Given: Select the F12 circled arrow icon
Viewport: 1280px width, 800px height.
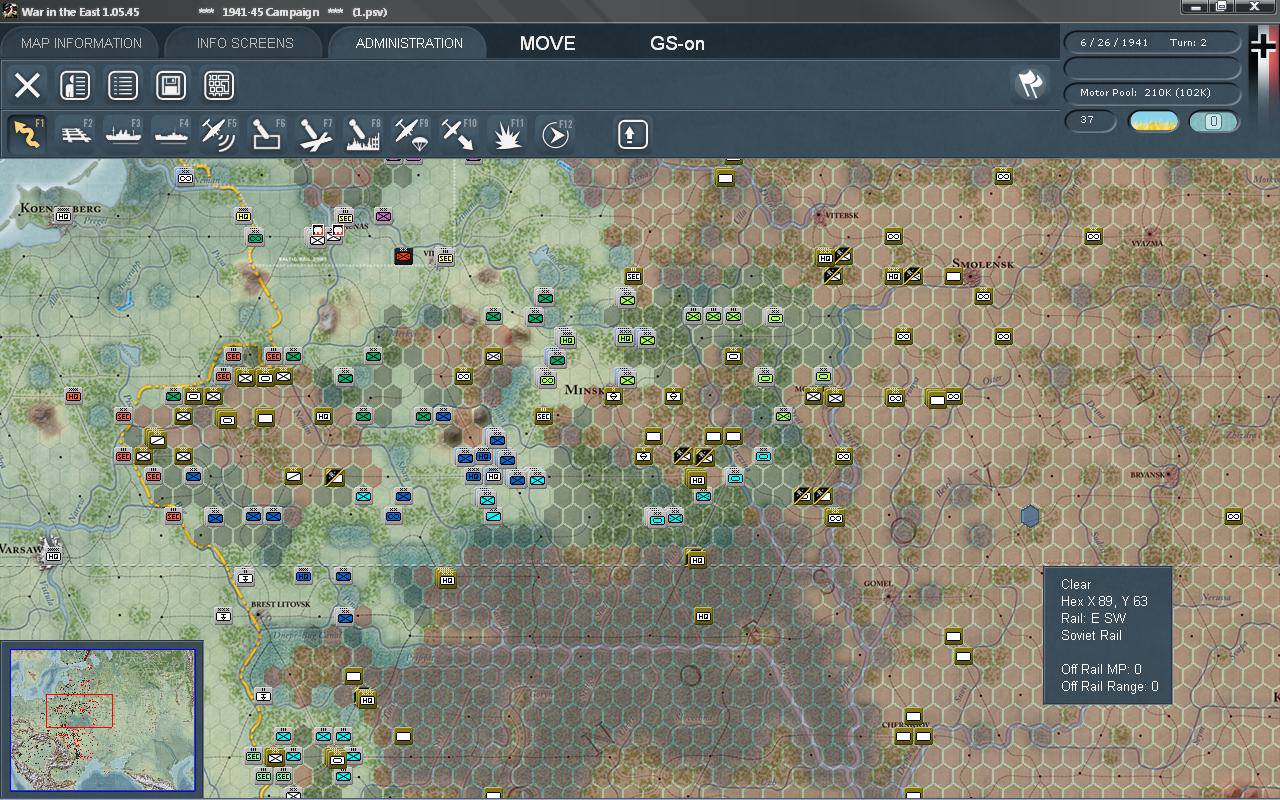Looking at the screenshot, I should 555,134.
